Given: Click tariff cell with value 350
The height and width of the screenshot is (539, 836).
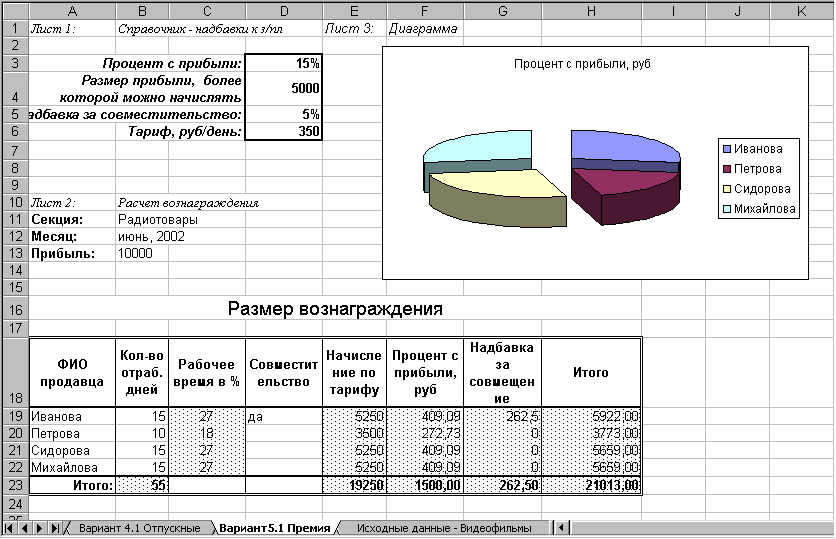Looking at the screenshot, I should (284, 131).
